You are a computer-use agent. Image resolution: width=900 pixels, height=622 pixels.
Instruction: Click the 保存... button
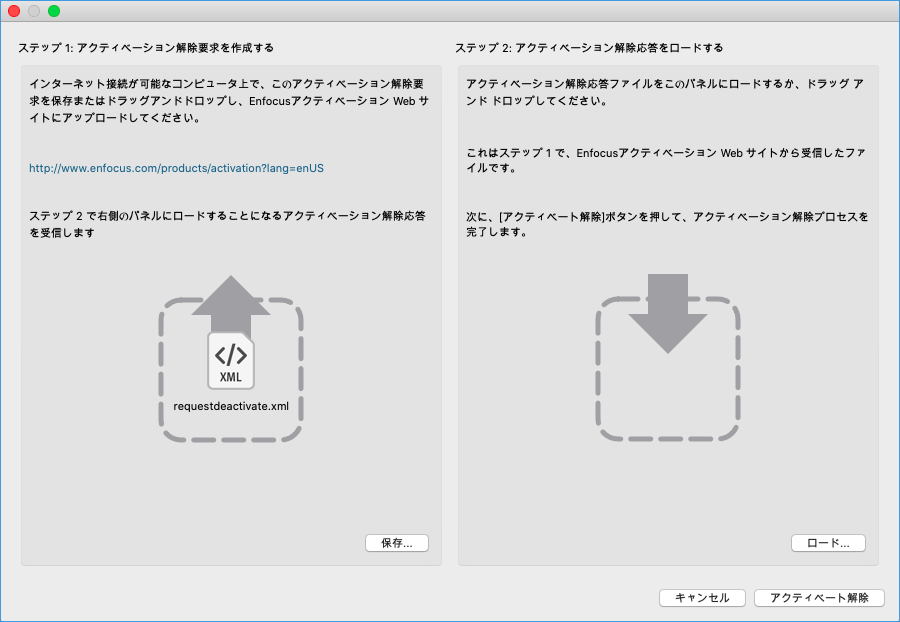397,543
